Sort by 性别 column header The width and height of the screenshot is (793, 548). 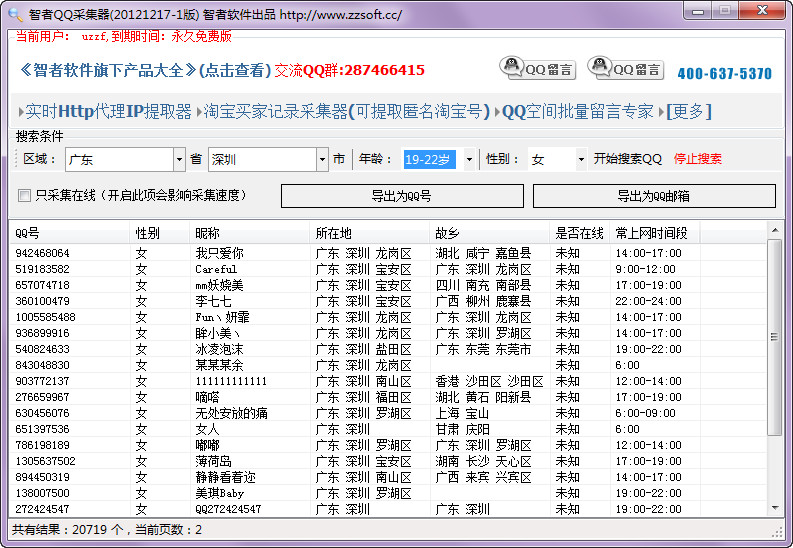159,233
